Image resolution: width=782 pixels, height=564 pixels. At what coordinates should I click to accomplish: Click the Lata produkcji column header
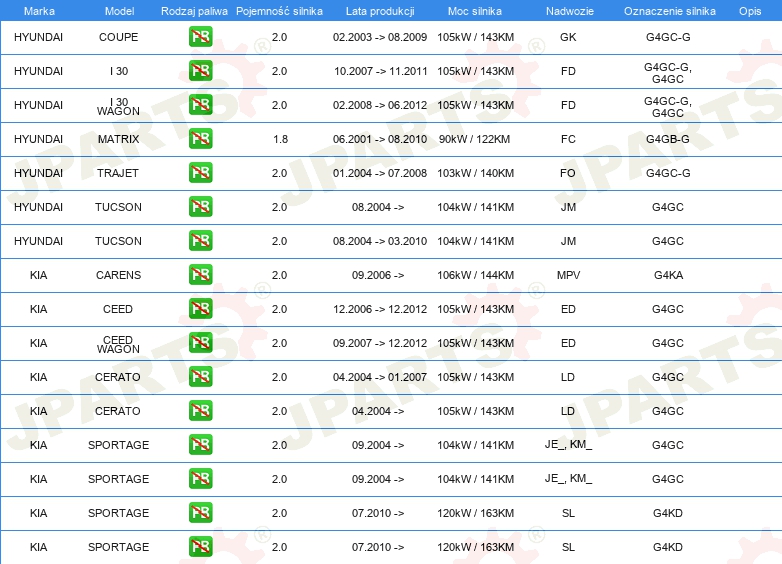(380, 11)
